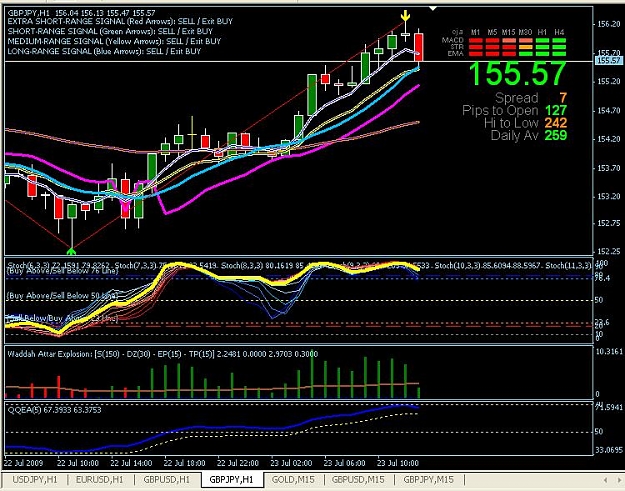
Task: Click the 33.0695 value on the QQEA scale
Action: point(609,450)
